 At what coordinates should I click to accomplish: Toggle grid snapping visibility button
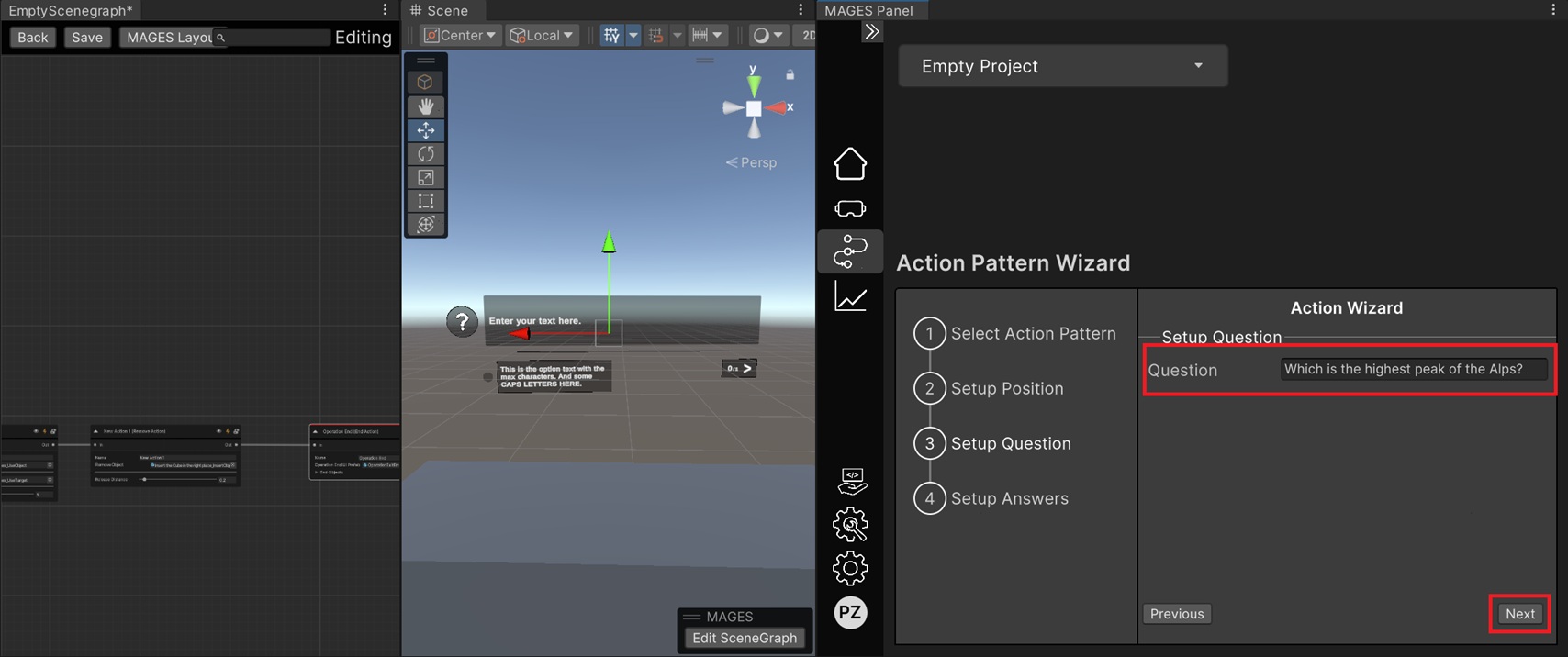(x=611, y=36)
